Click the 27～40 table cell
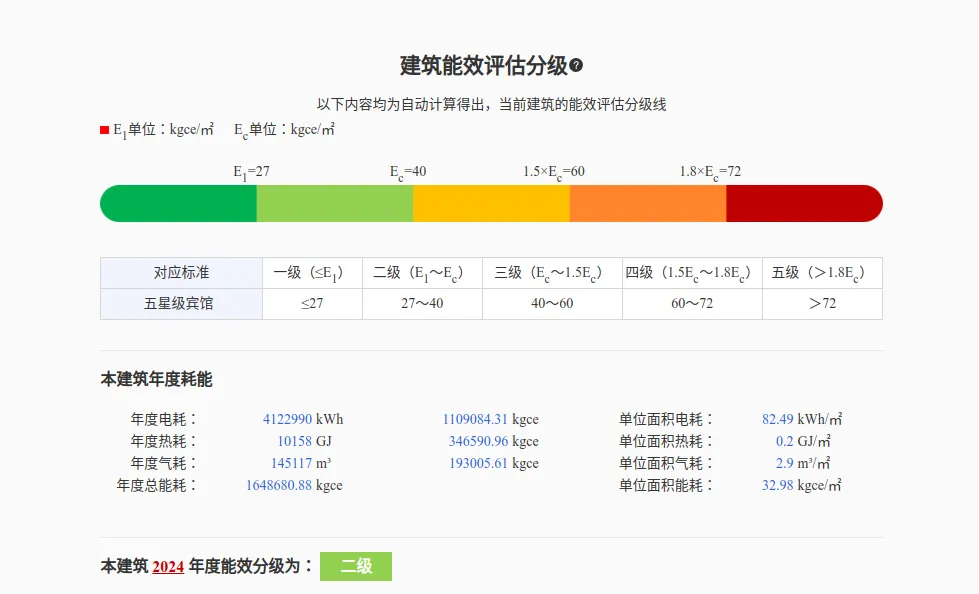979x594 pixels. click(x=422, y=303)
